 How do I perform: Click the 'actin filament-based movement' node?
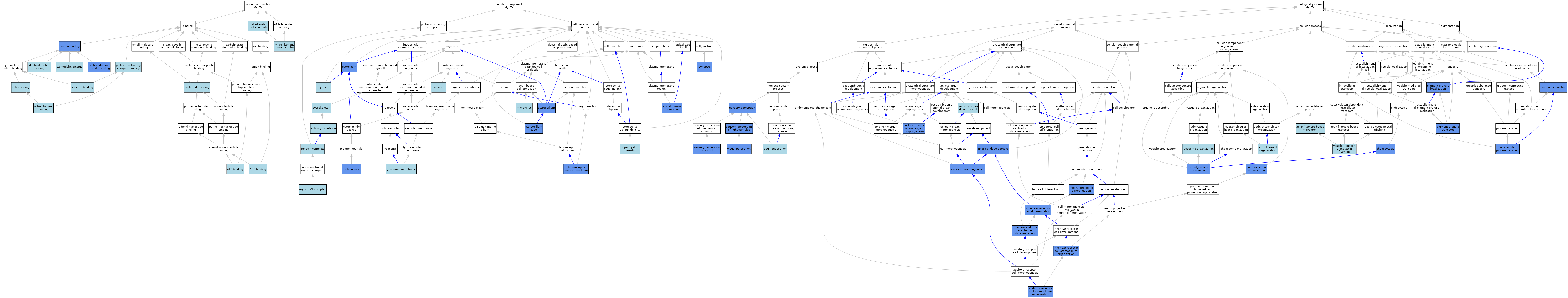coord(1310,128)
